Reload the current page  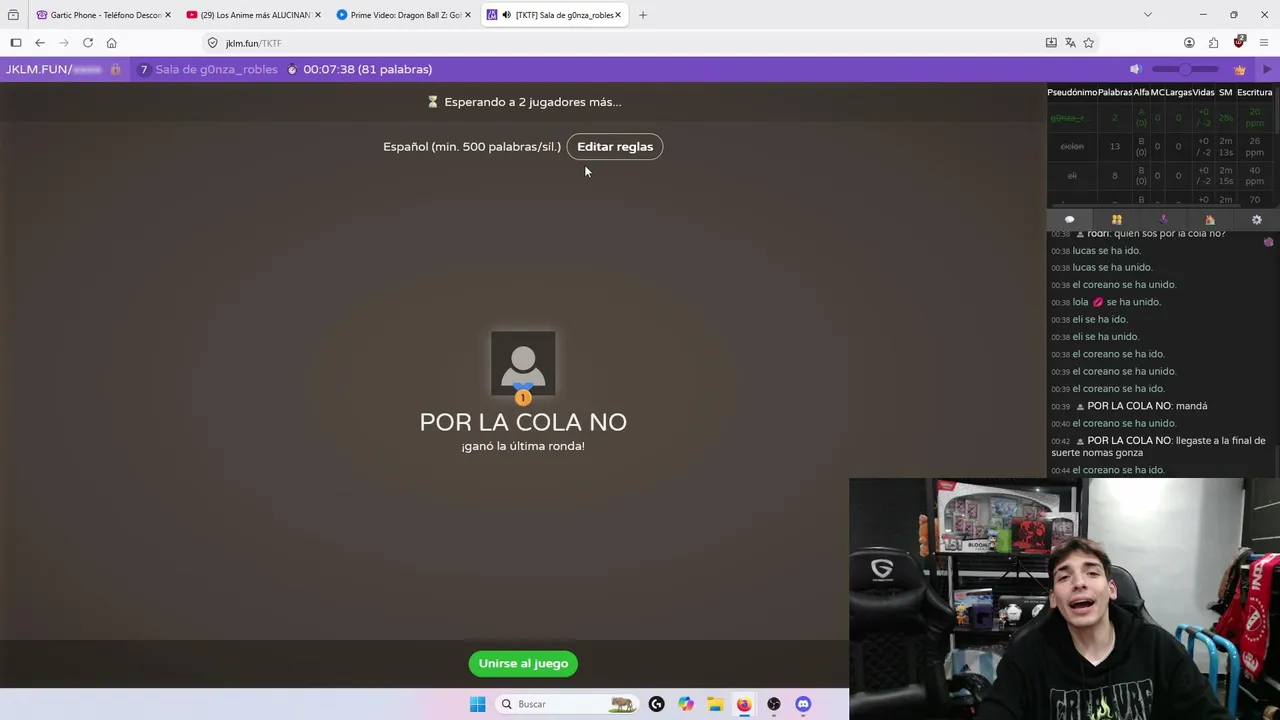click(x=88, y=43)
